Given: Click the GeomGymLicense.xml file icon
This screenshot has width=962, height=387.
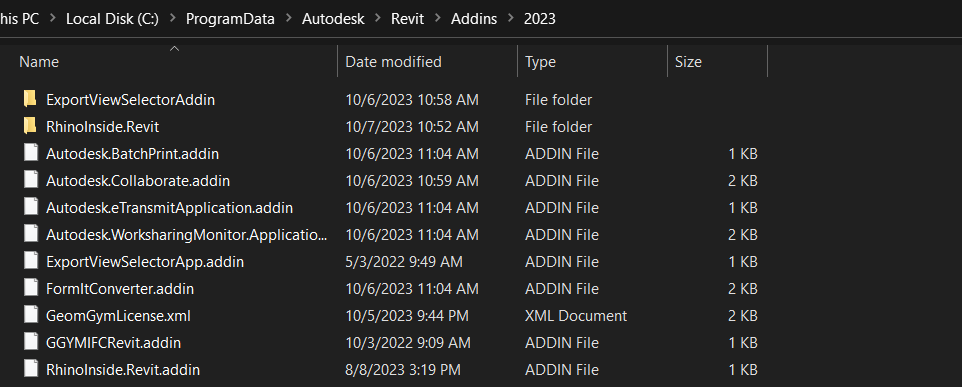Looking at the screenshot, I should [x=31, y=315].
